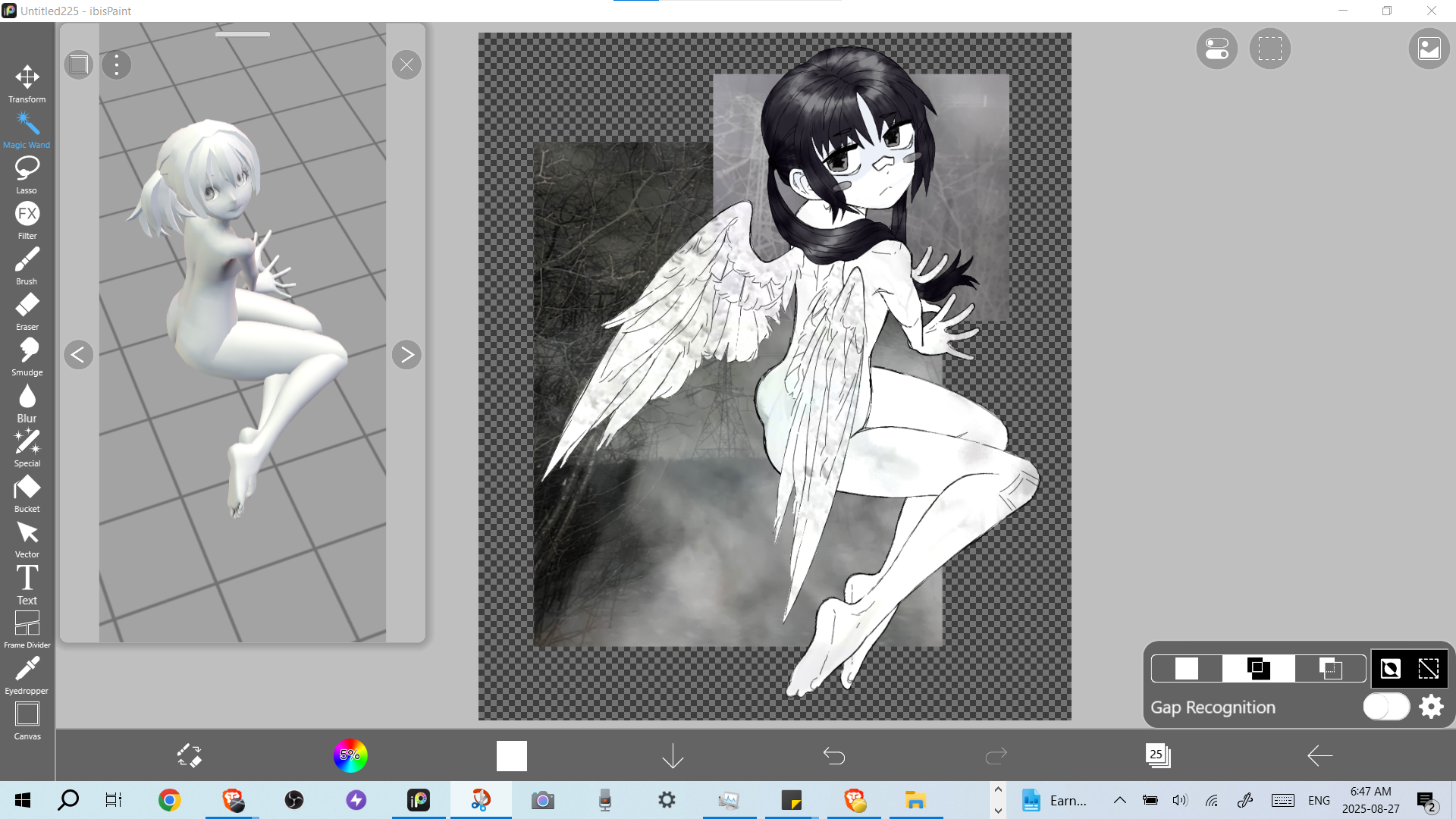The width and height of the screenshot is (1456, 819).
Task: Toggle the Gap Recognition switch
Action: [1385, 707]
